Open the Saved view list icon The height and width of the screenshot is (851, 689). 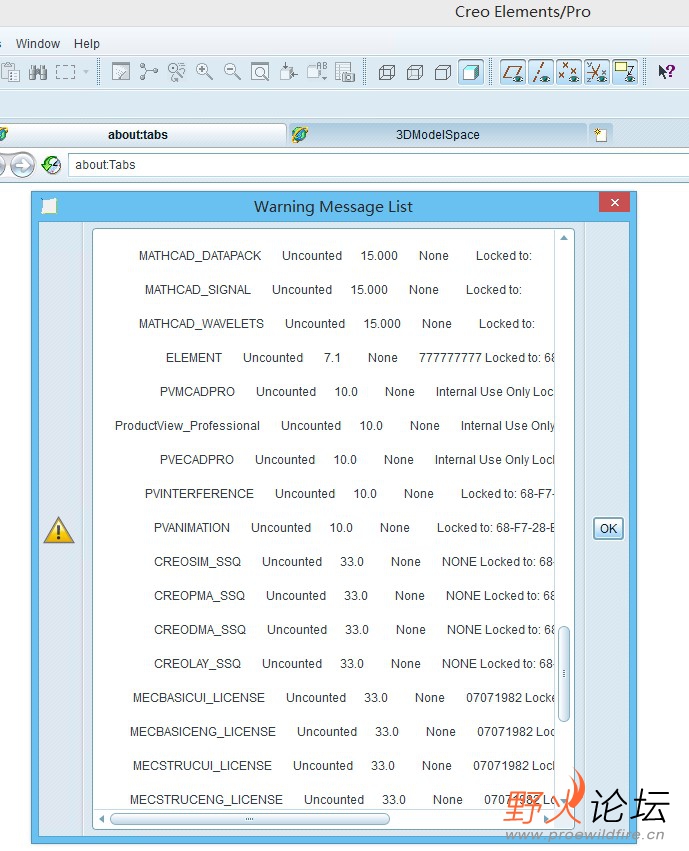click(317, 72)
